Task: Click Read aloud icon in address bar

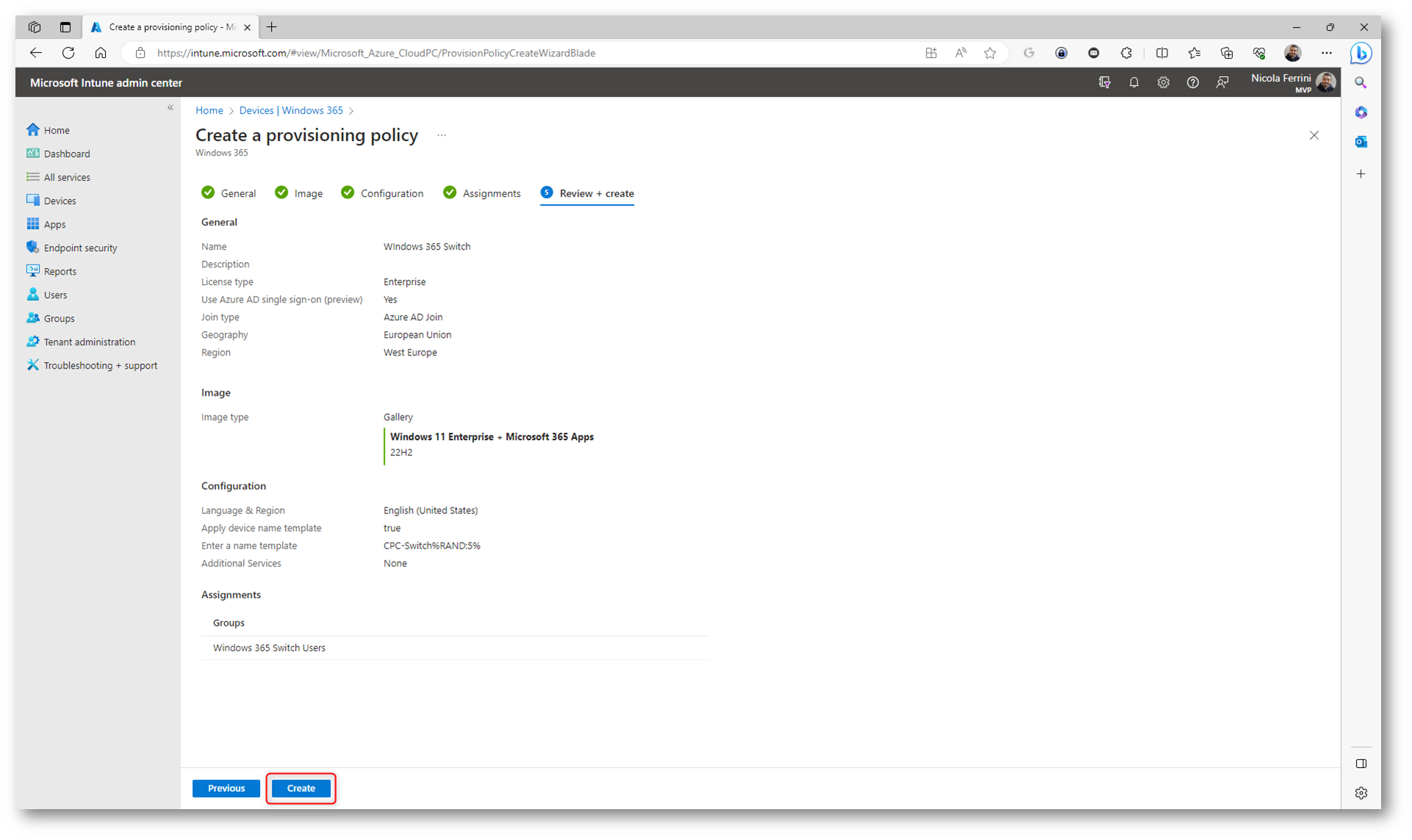Action: tap(961, 53)
